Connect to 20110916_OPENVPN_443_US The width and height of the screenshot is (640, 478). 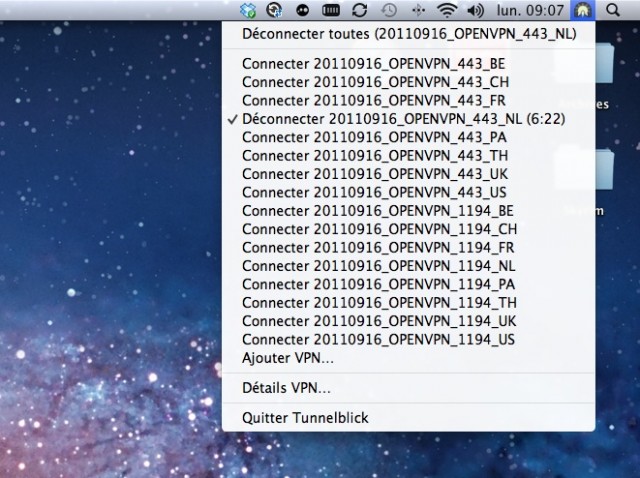[409, 192]
